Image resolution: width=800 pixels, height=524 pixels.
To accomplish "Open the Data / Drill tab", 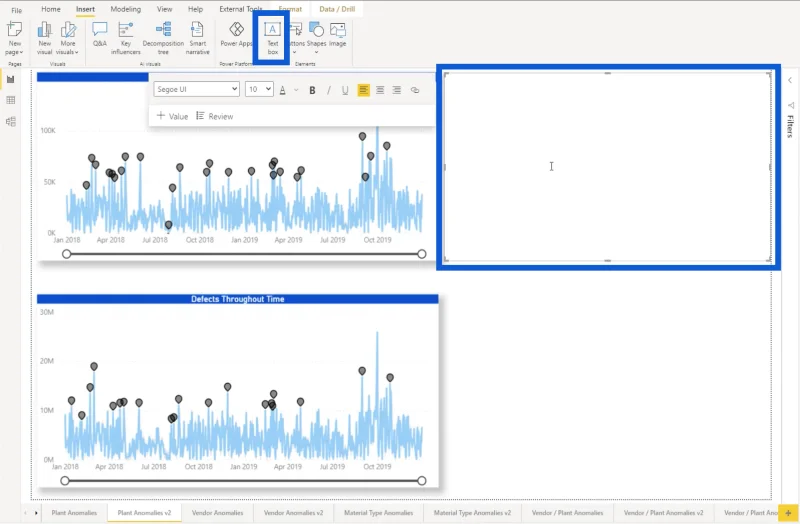I will tap(337, 9).
